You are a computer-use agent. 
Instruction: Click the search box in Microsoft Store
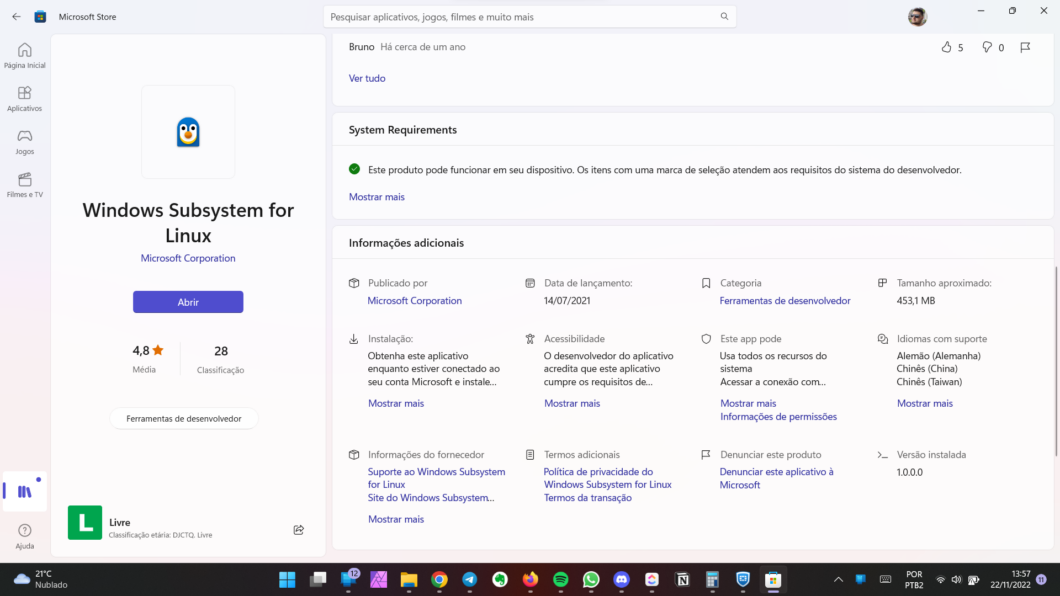(529, 17)
